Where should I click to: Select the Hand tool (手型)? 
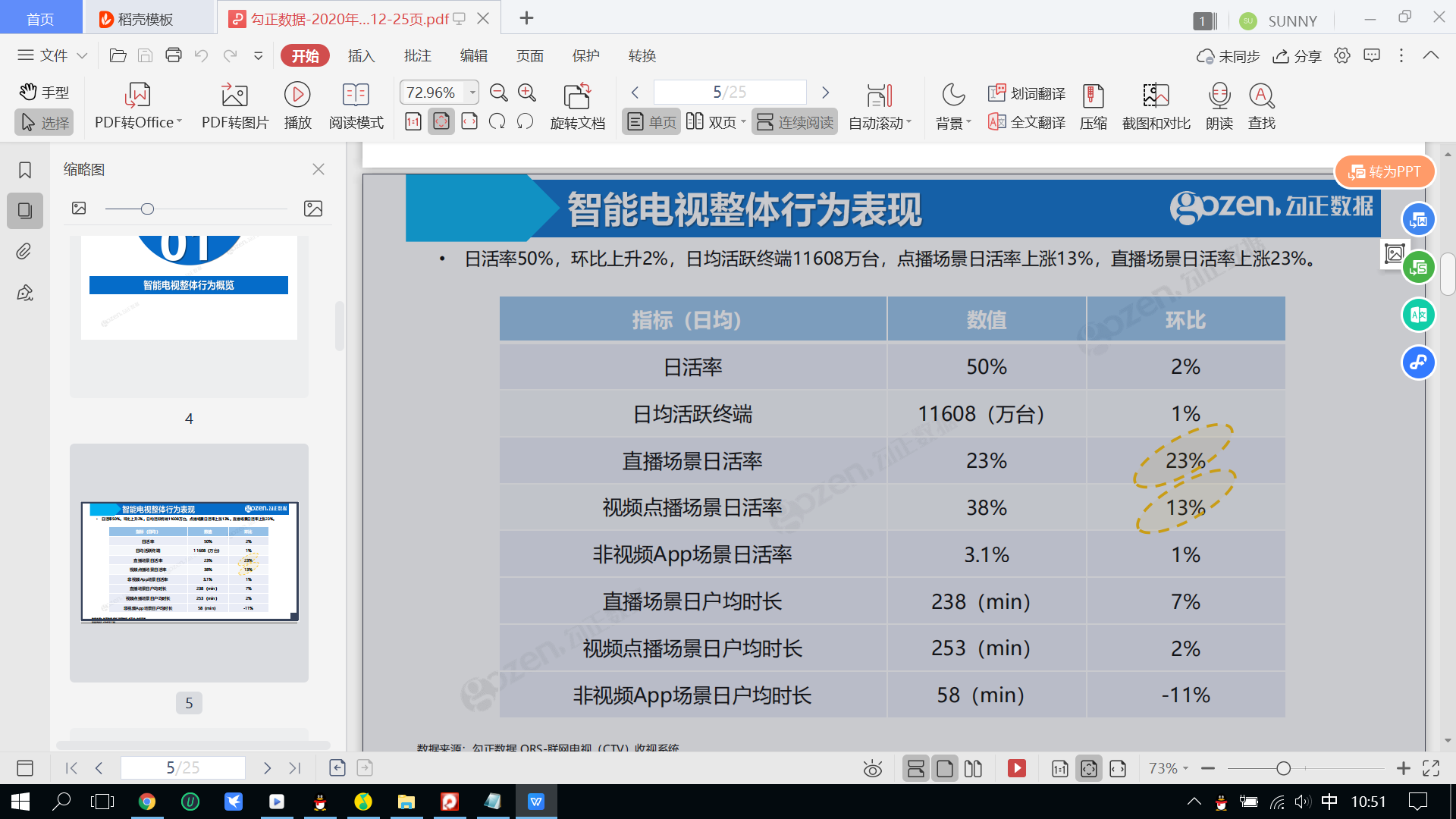pos(44,93)
